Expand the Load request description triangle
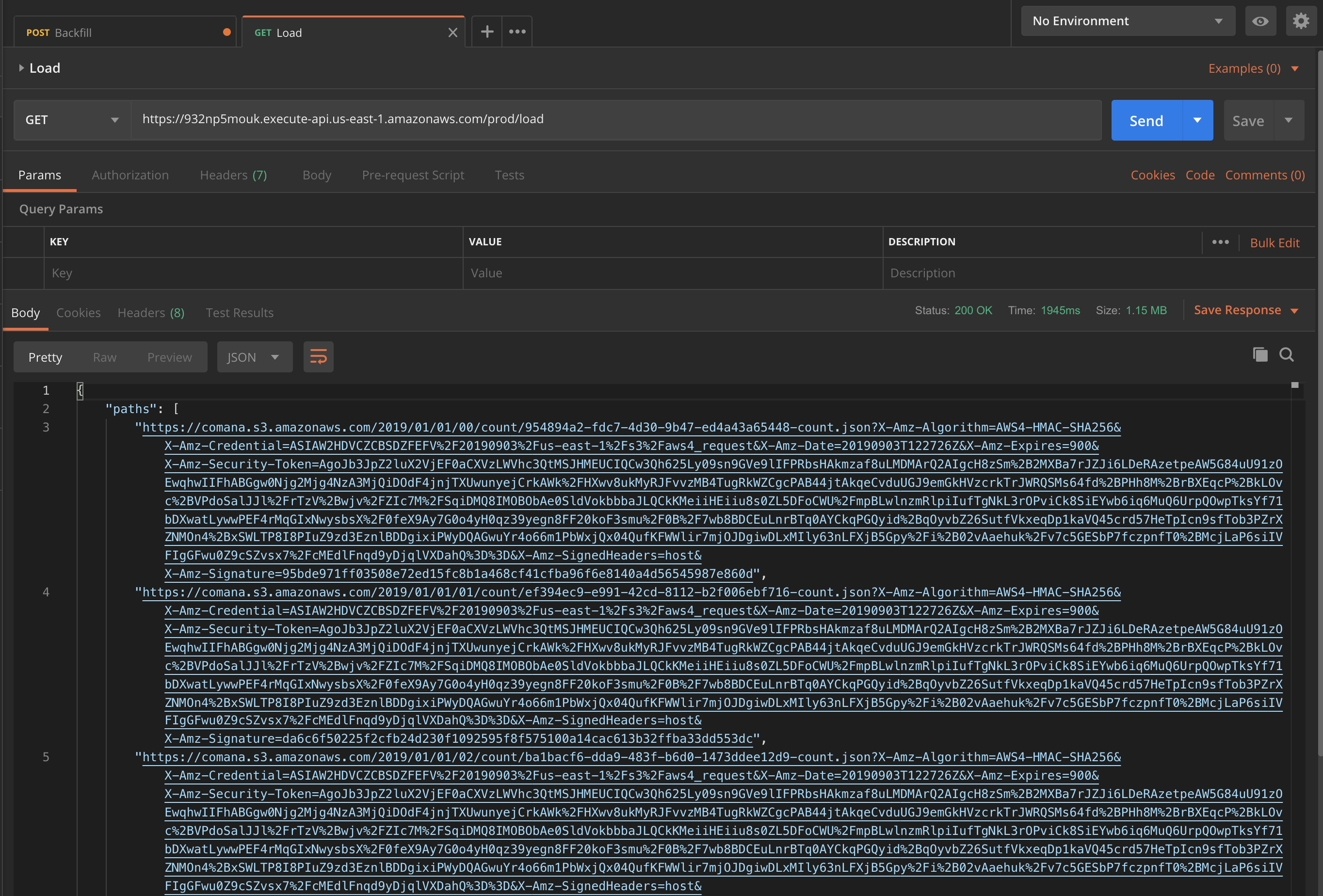Image resolution: width=1323 pixels, height=896 pixels. (x=21, y=68)
